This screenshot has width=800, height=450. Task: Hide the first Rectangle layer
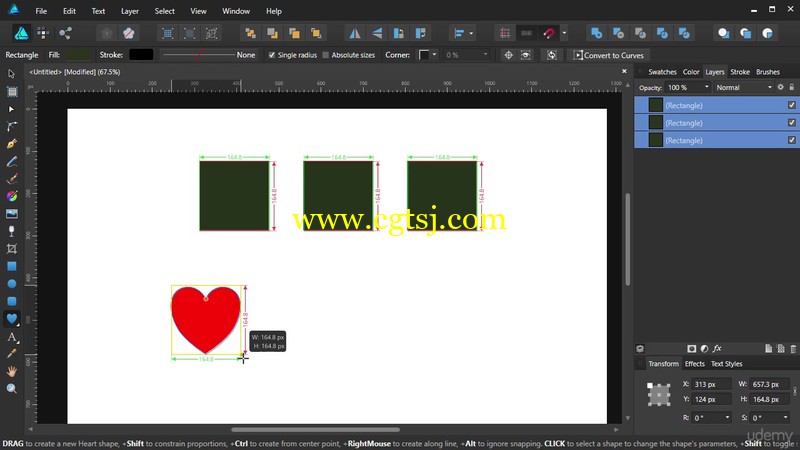[791, 105]
